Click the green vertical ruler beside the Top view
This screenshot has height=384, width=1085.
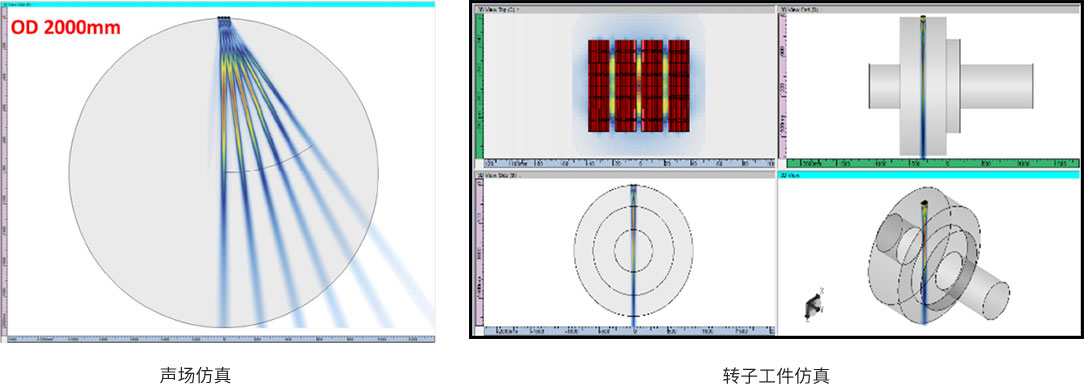(478, 86)
